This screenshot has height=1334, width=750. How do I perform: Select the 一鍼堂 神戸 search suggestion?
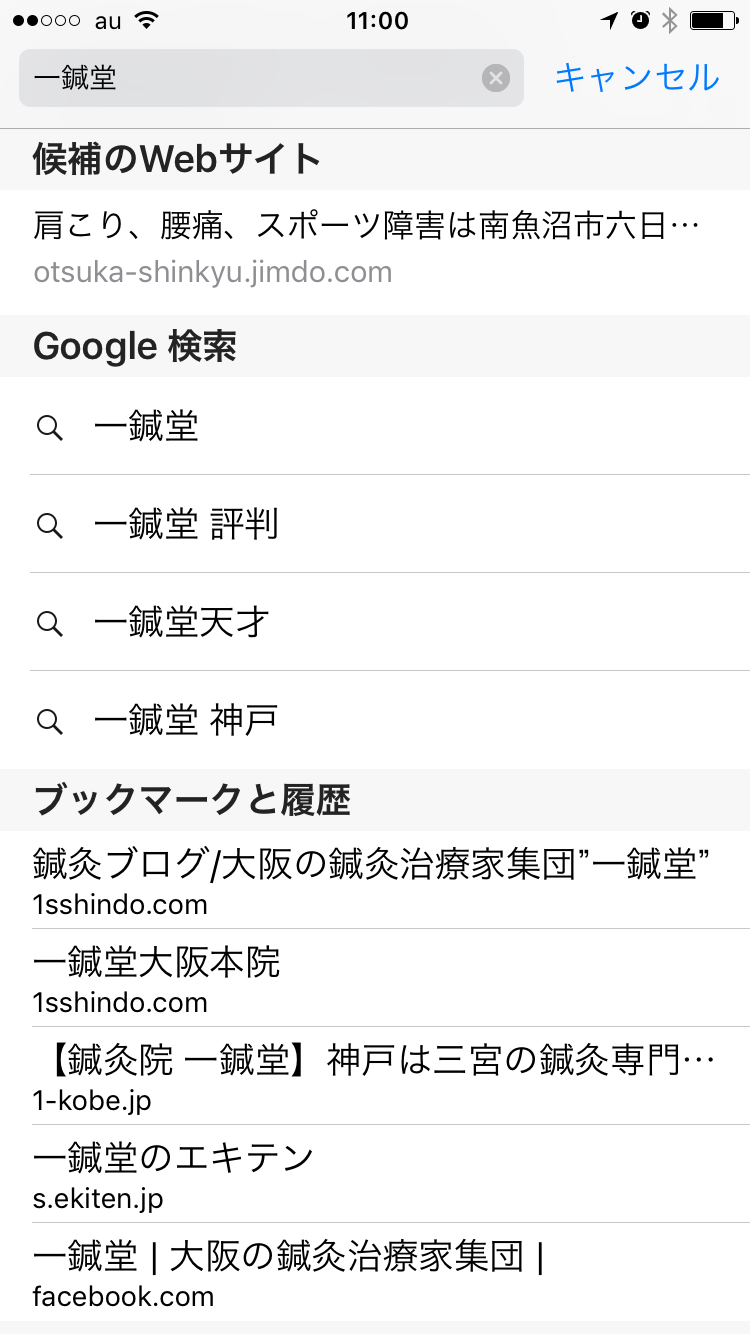186,720
